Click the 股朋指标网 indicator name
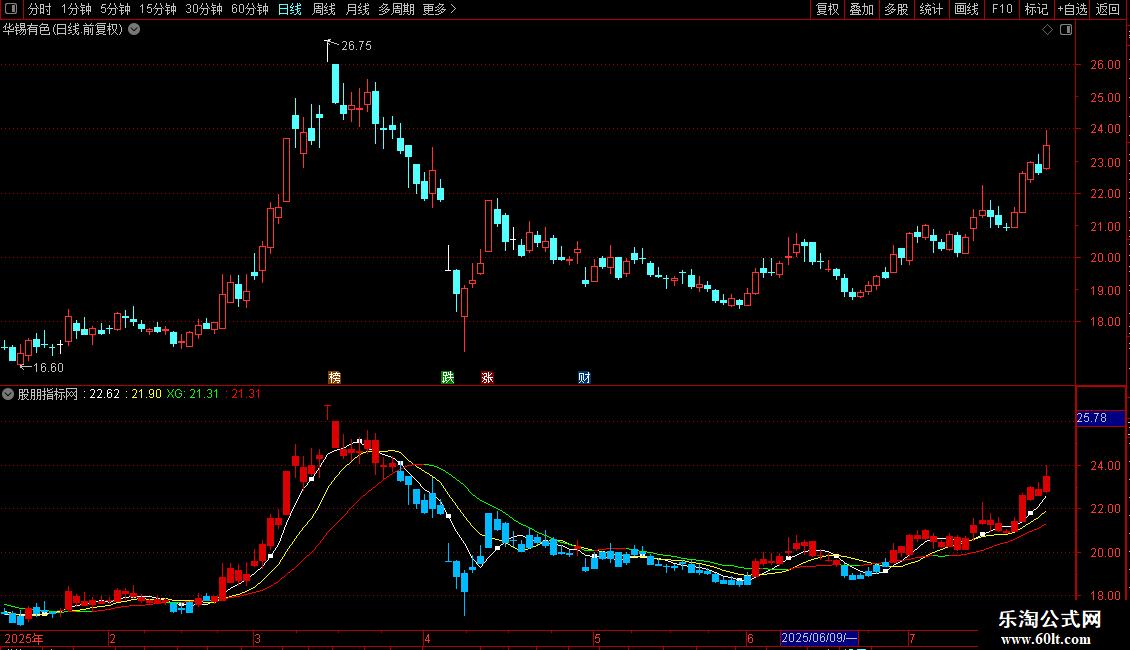1130x650 pixels. (47, 394)
